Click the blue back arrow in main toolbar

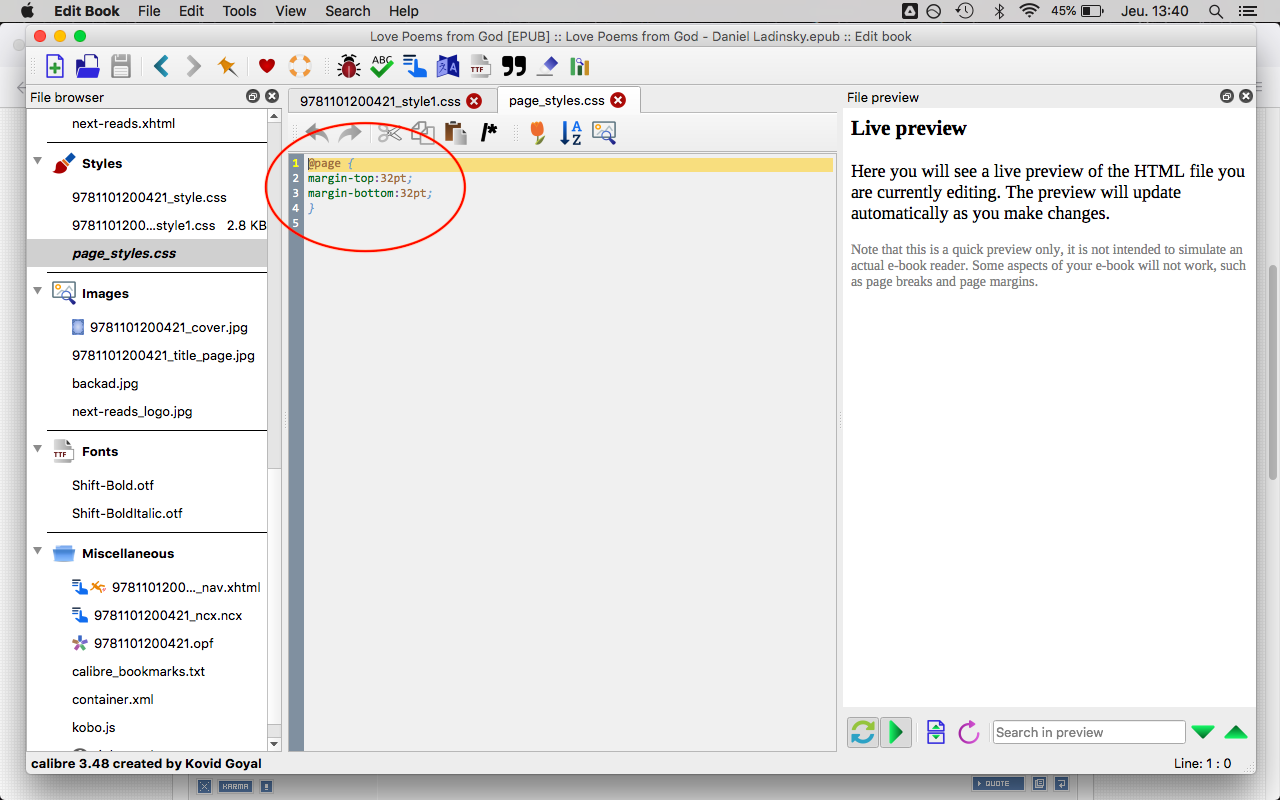[161, 67]
